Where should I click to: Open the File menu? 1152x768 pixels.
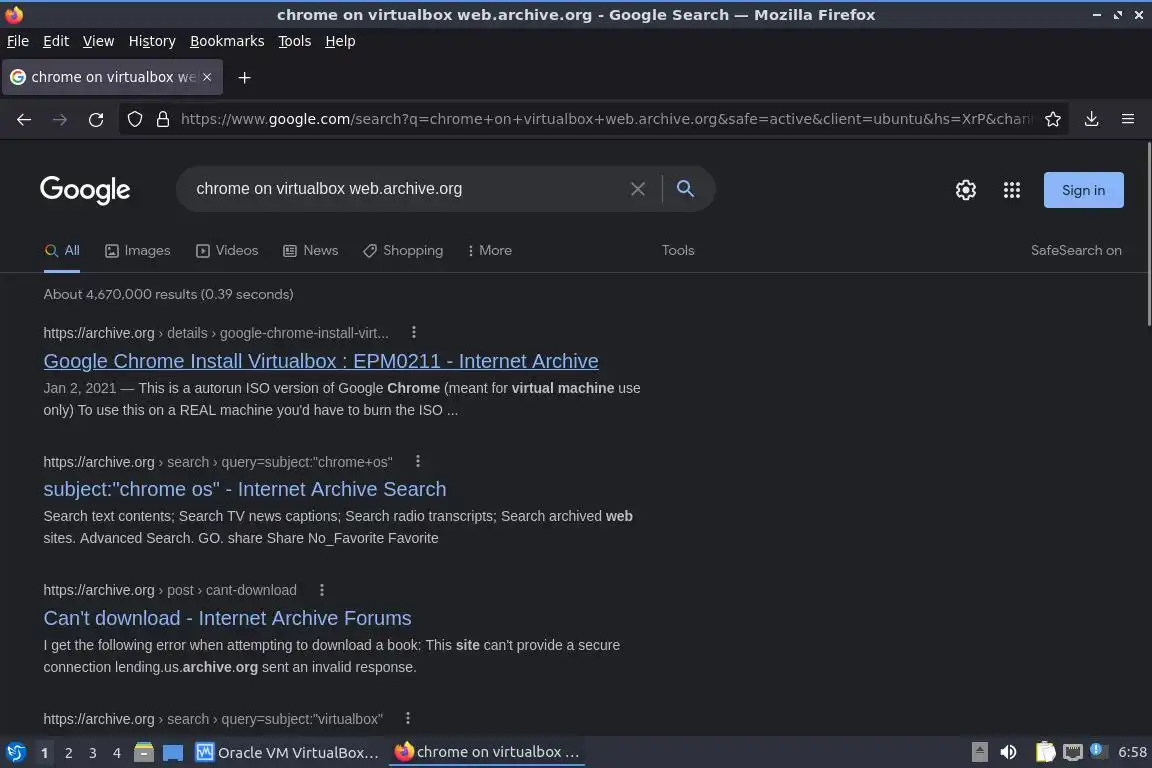pos(18,41)
